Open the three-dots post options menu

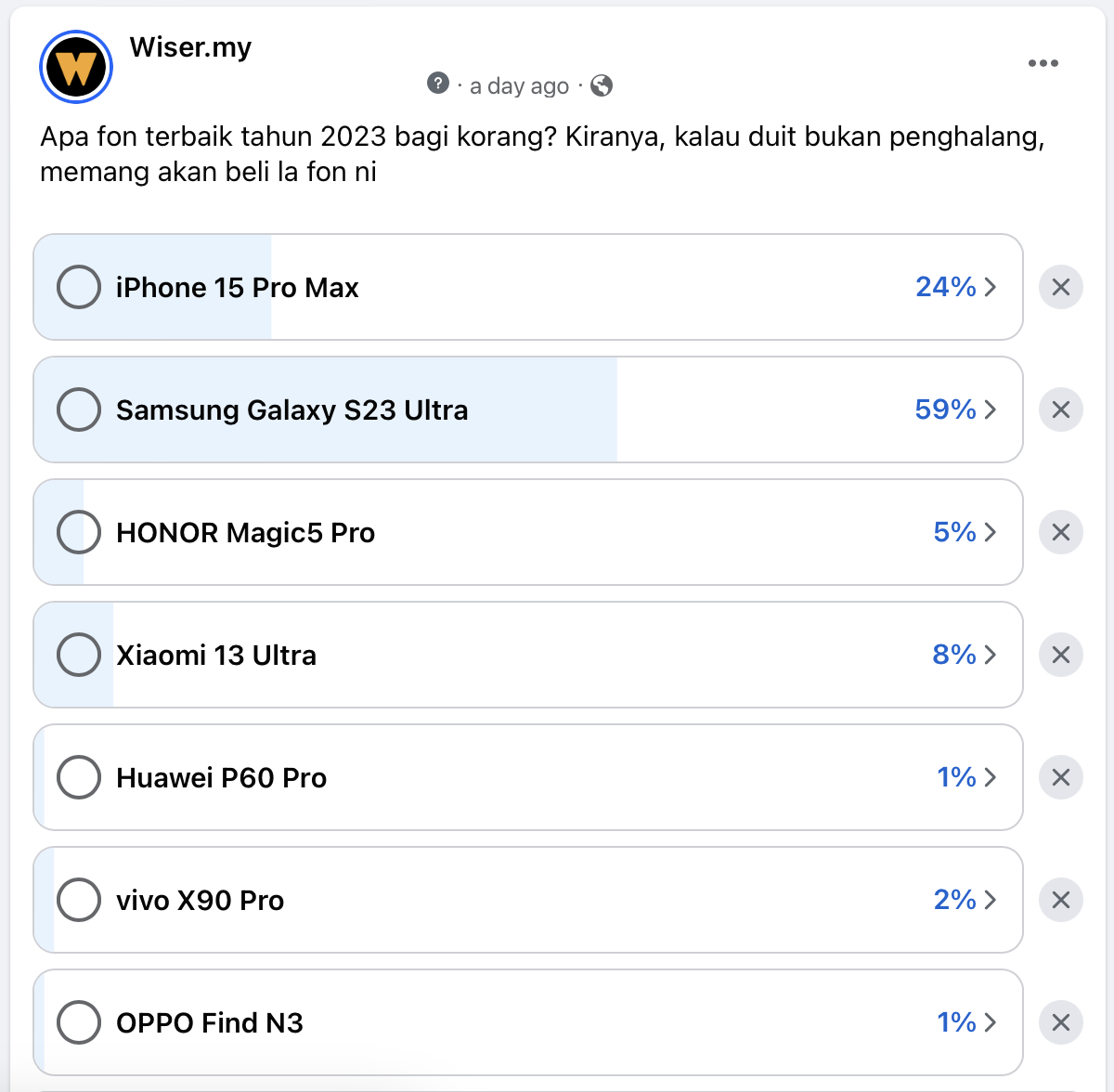pyautogui.click(x=1043, y=63)
